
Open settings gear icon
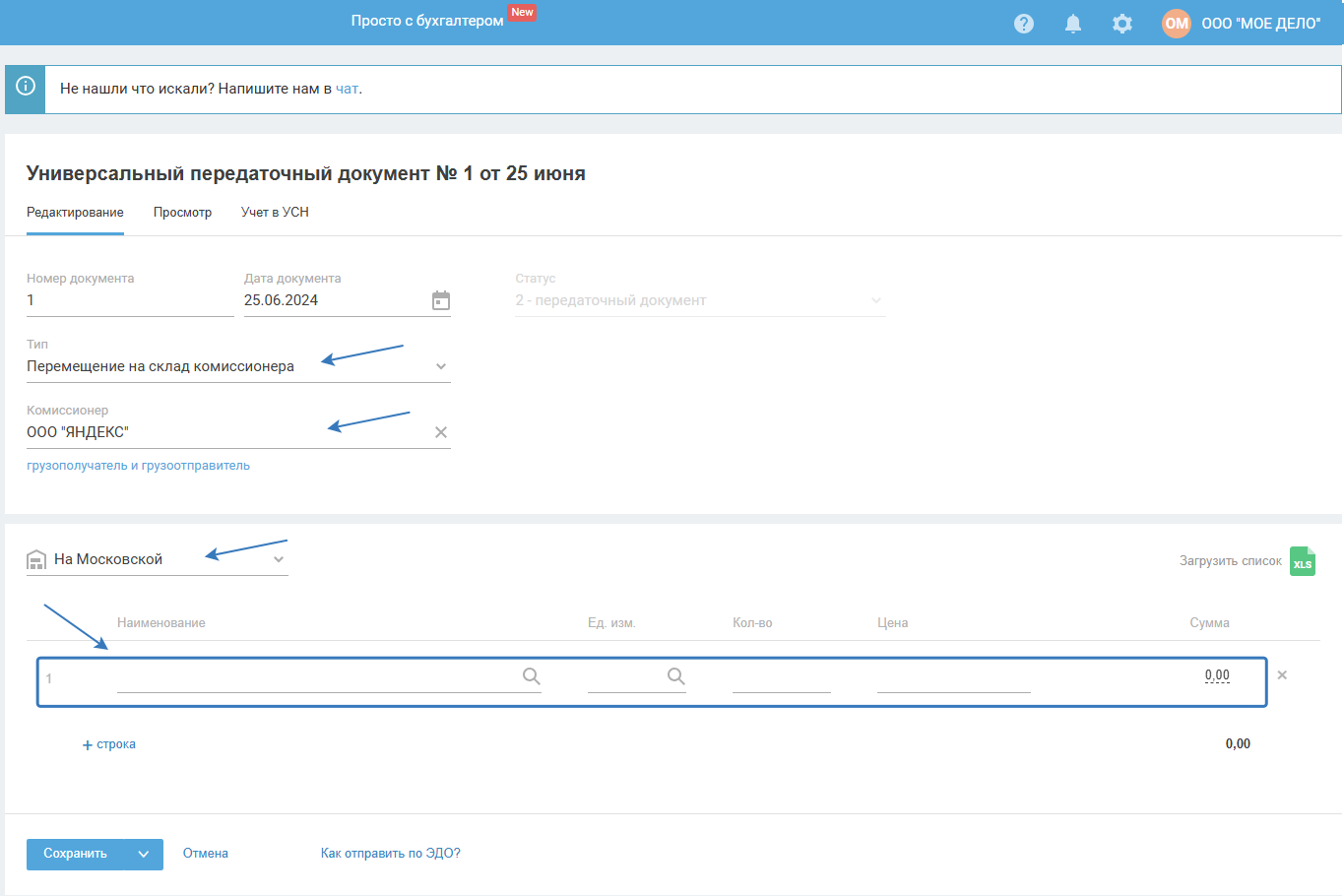(x=1122, y=24)
